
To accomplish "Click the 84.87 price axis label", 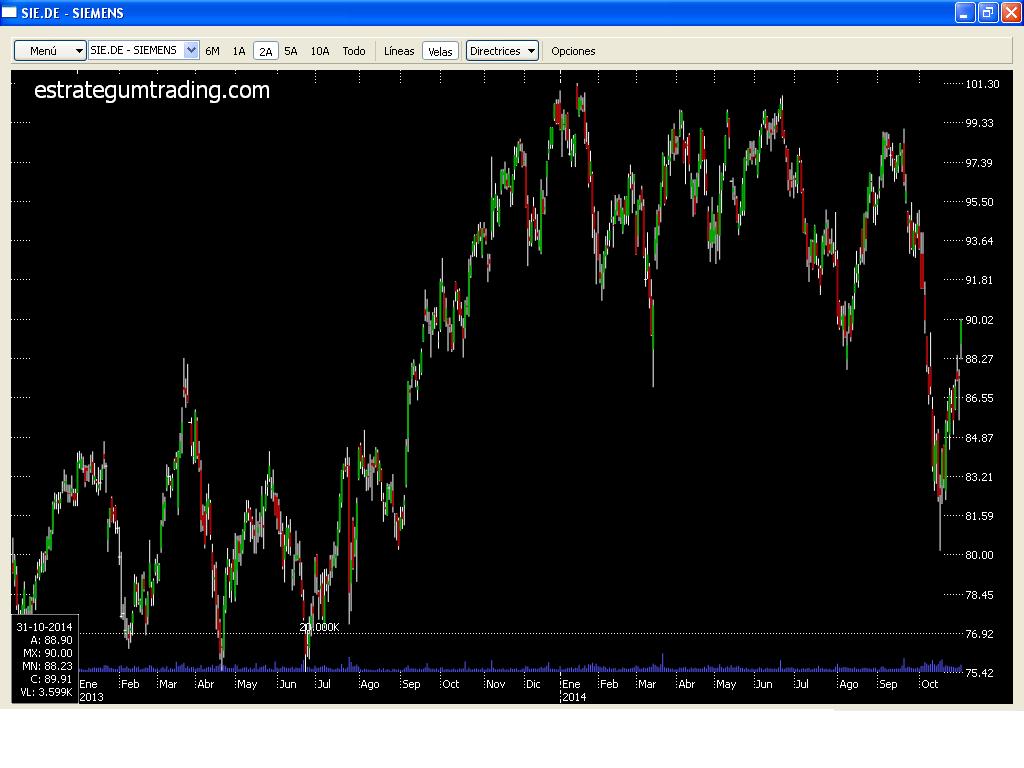I will (x=979, y=438).
